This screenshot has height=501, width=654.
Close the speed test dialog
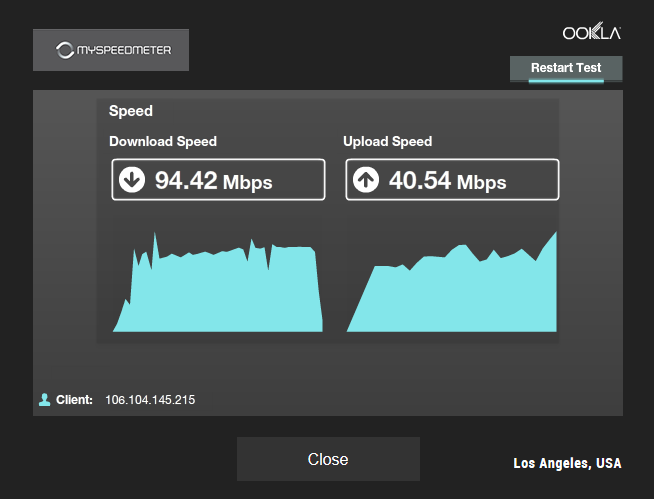[x=328, y=459]
